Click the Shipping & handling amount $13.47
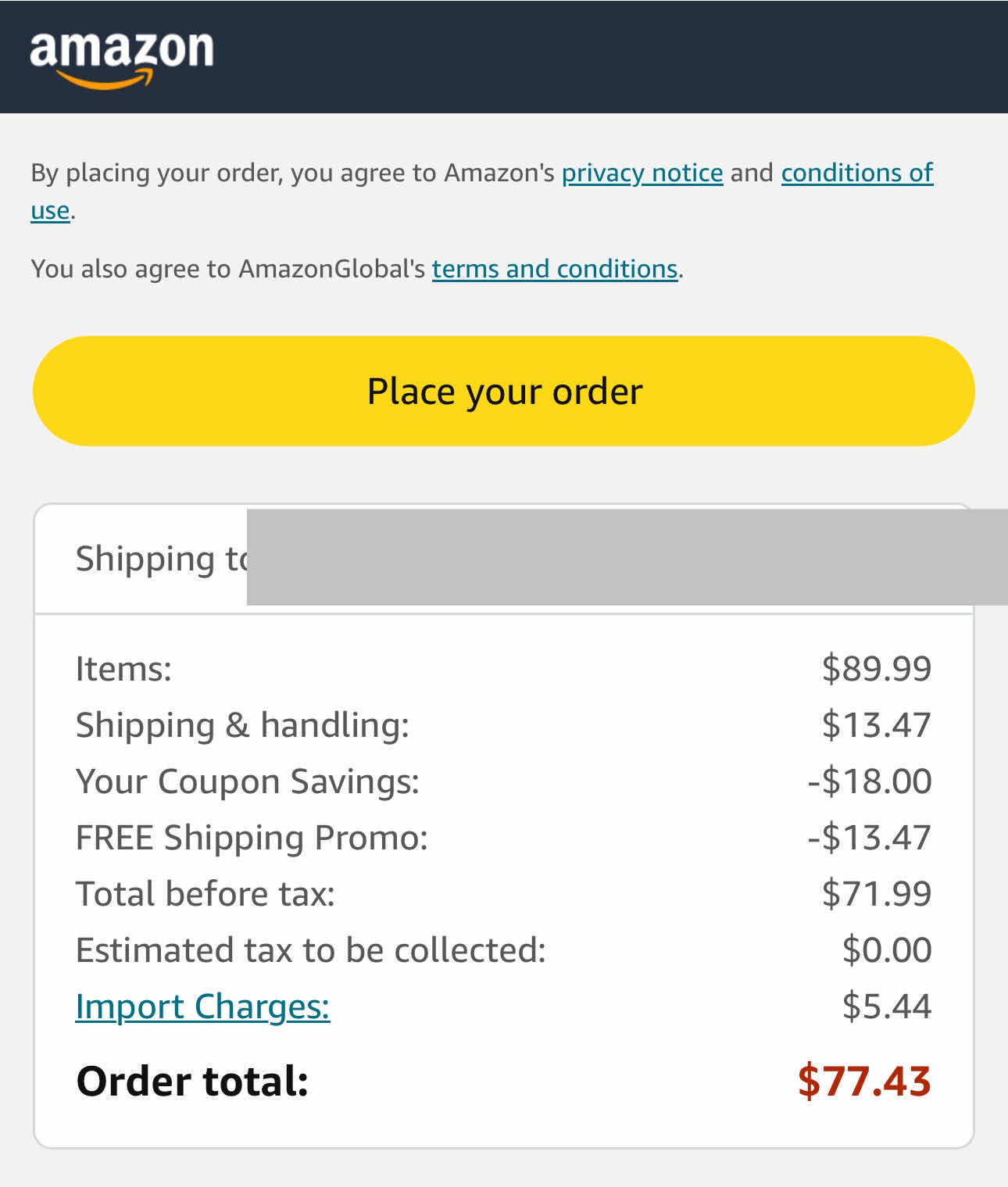The height and width of the screenshot is (1187, 1008). pos(876,725)
